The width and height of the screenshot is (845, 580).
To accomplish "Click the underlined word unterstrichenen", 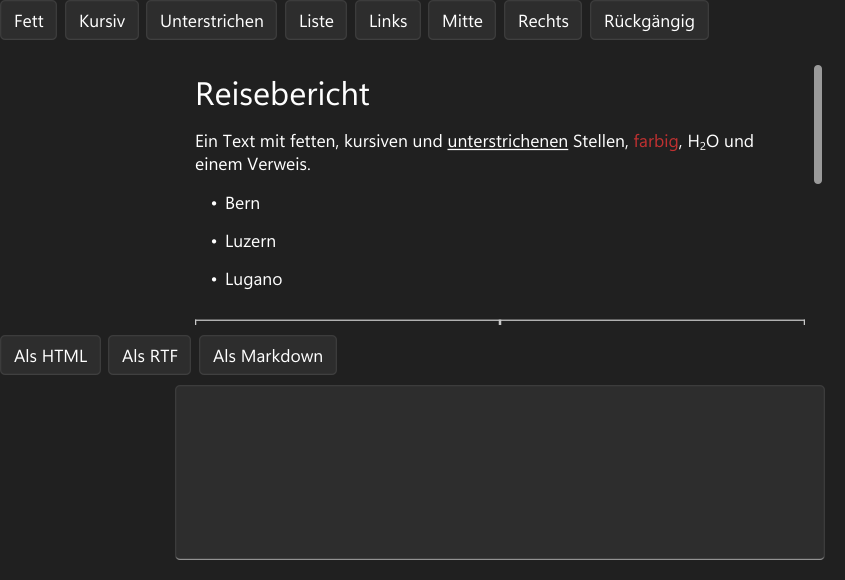I will click(x=508, y=141).
